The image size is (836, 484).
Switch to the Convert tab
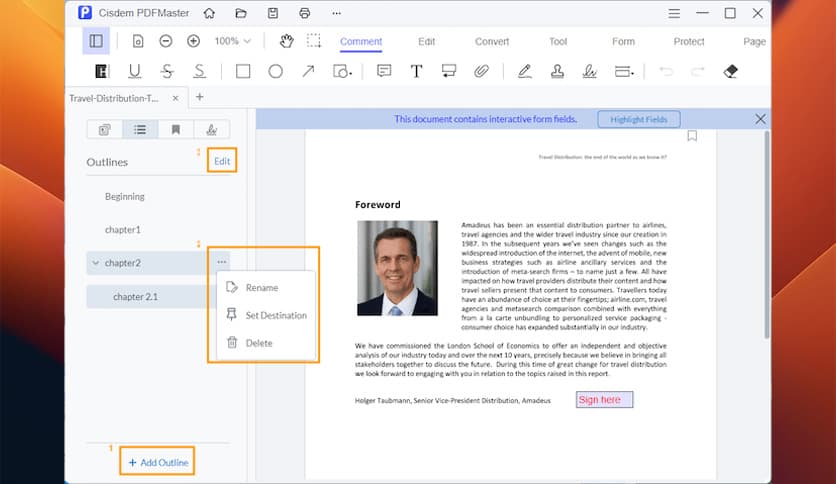coord(492,42)
